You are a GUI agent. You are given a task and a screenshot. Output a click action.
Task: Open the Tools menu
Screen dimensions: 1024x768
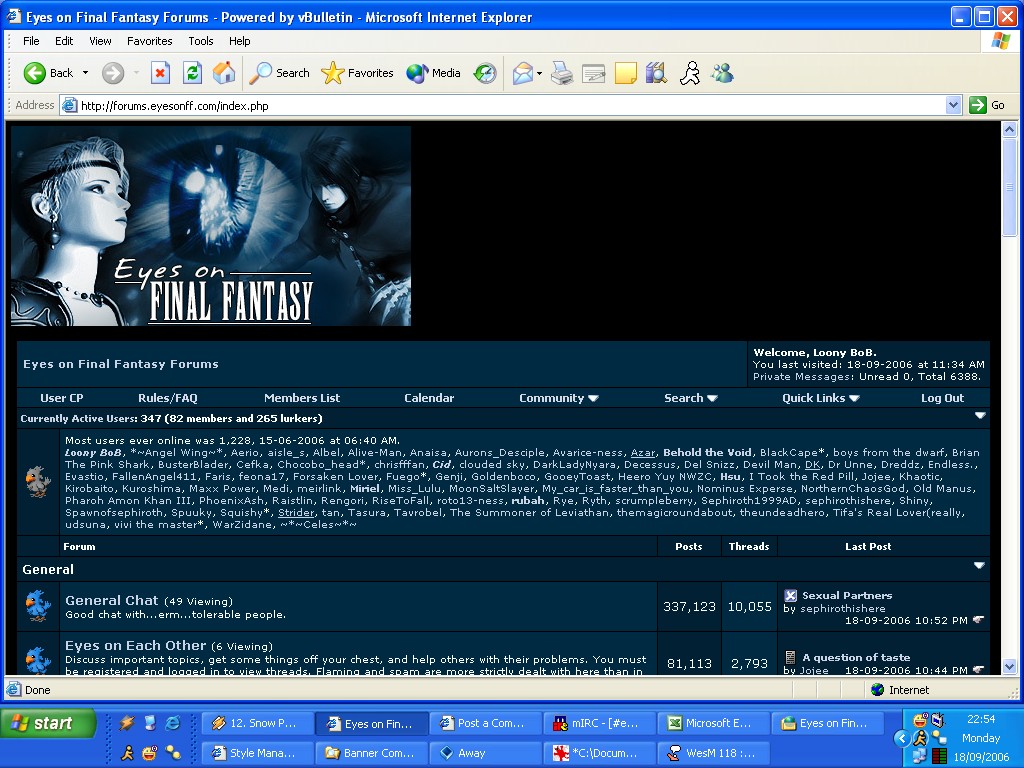(200, 41)
